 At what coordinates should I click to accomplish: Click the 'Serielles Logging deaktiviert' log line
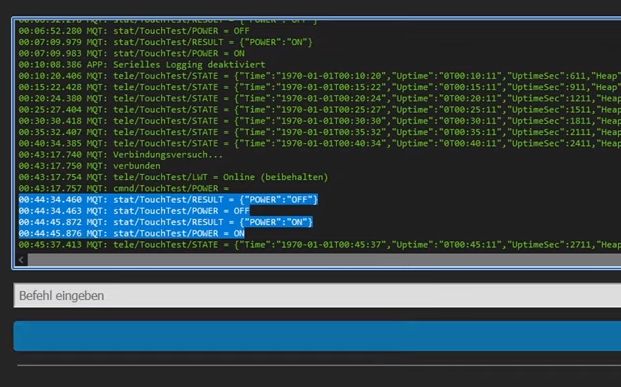142,65
